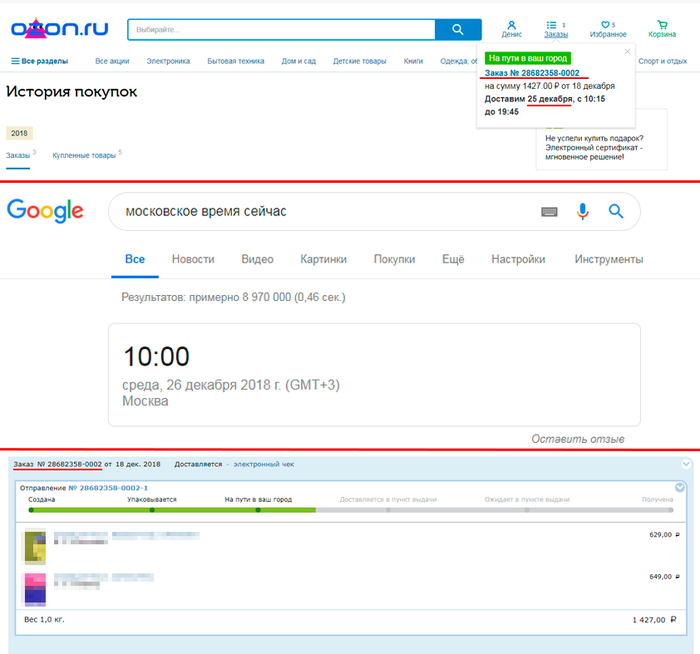
Task: Open the gift certificate promo banner
Action: [x=601, y=147]
